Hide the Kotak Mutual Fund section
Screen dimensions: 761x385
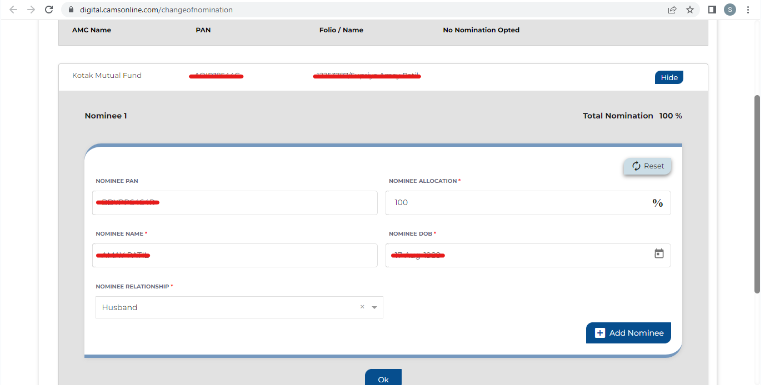pyautogui.click(x=669, y=77)
